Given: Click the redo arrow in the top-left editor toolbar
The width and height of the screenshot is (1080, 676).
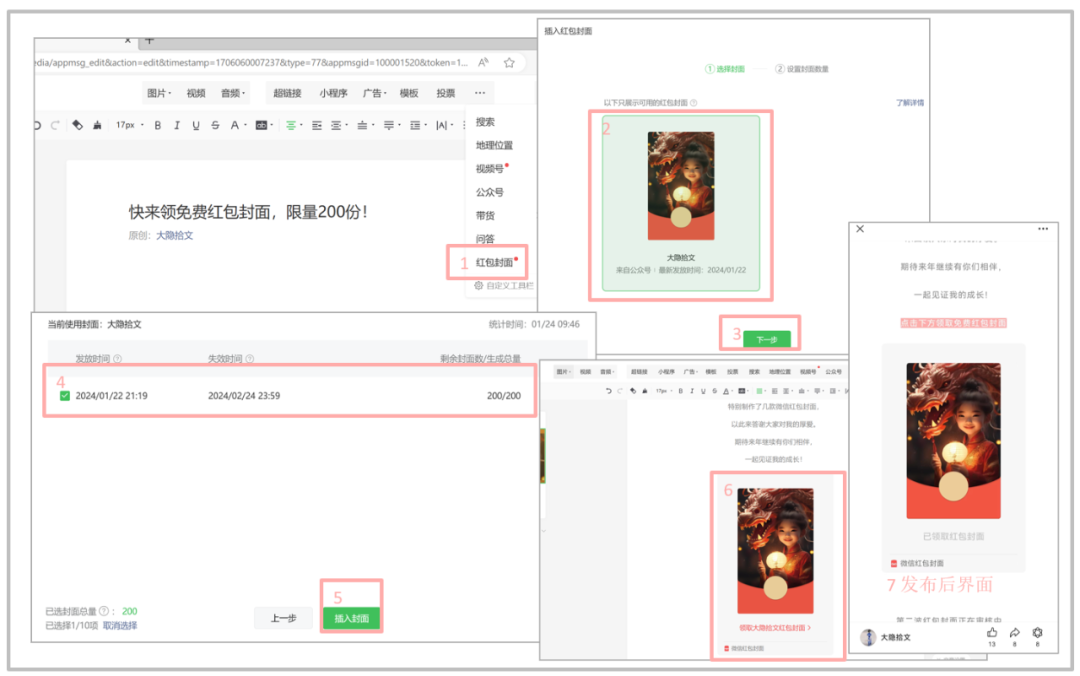Looking at the screenshot, I should pos(55,125).
